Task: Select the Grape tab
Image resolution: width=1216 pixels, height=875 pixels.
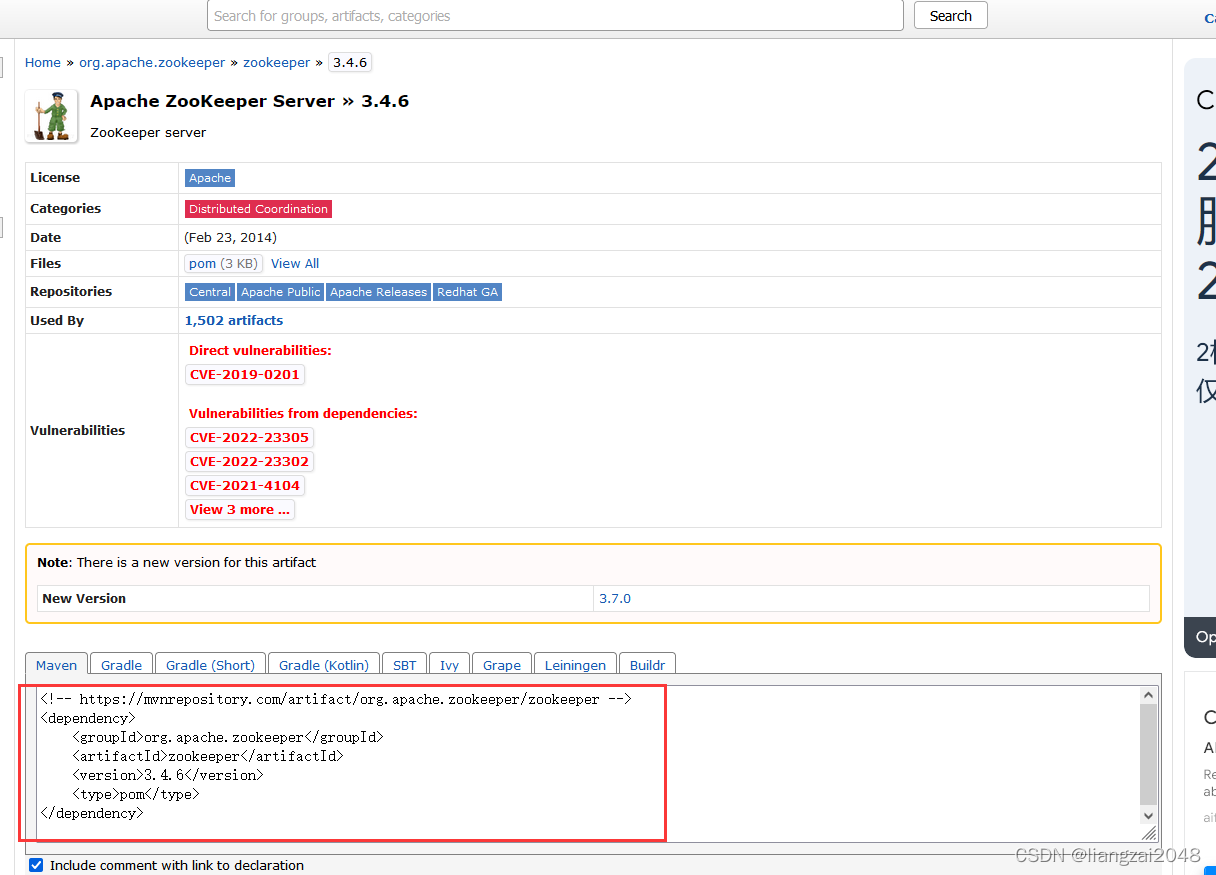Action: (502, 664)
